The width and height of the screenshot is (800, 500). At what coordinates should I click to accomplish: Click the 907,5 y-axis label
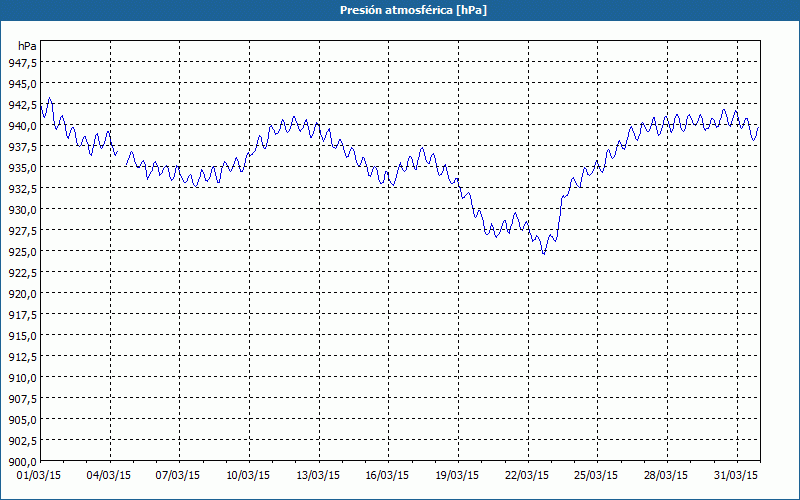click(22, 398)
